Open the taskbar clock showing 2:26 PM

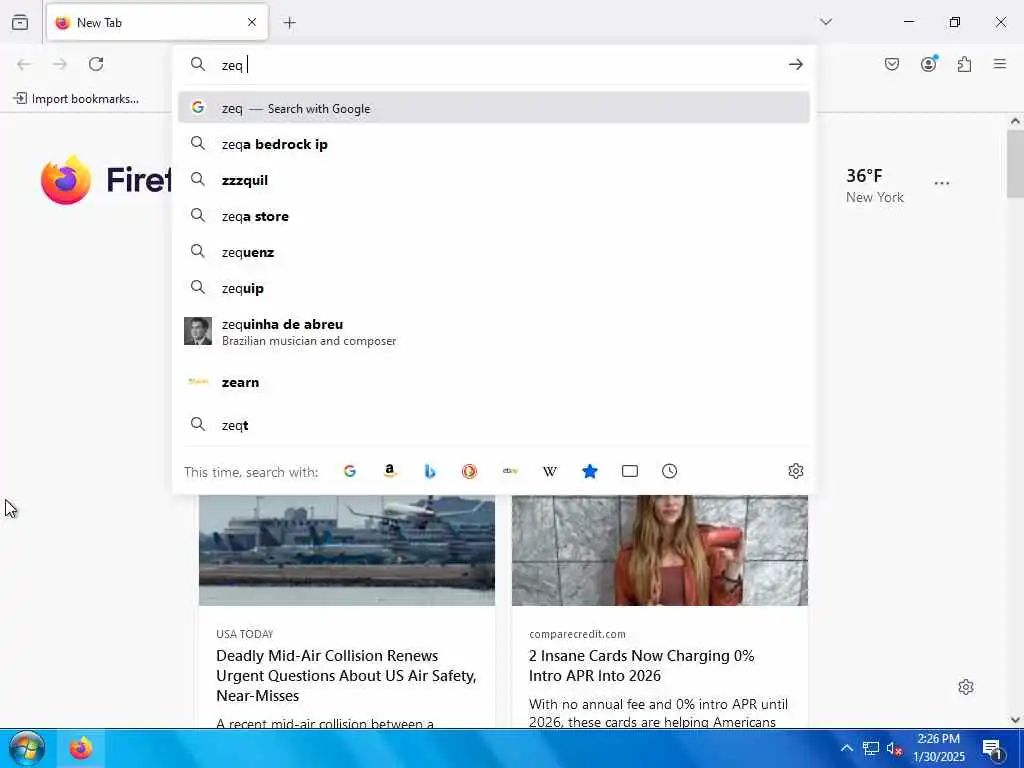[938, 748]
